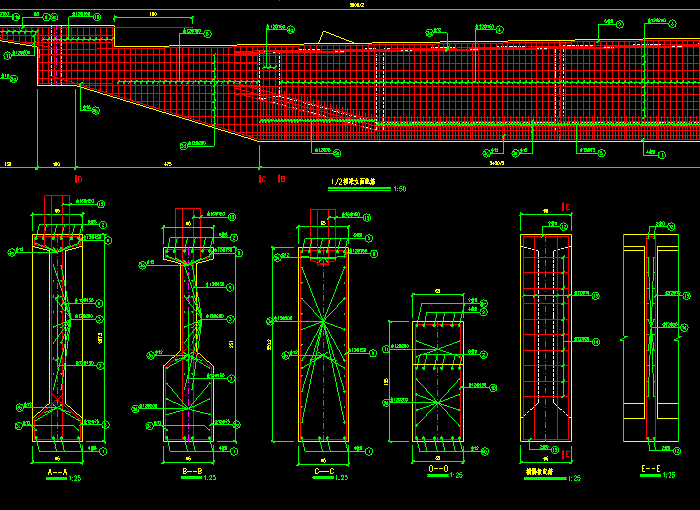700x510 pixels.
Task: Select the red D section cut marker
Action: tap(78, 179)
